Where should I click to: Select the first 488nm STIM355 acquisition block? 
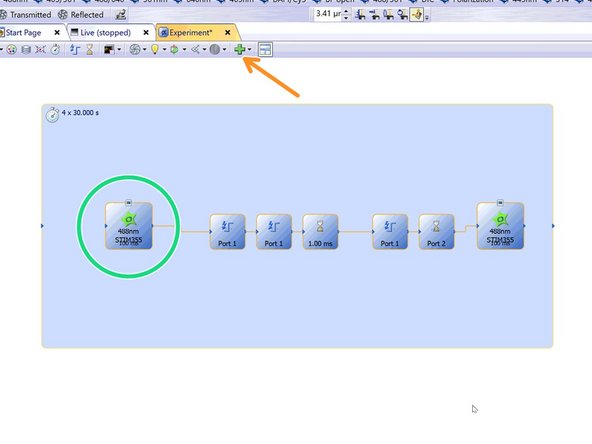click(129, 226)
